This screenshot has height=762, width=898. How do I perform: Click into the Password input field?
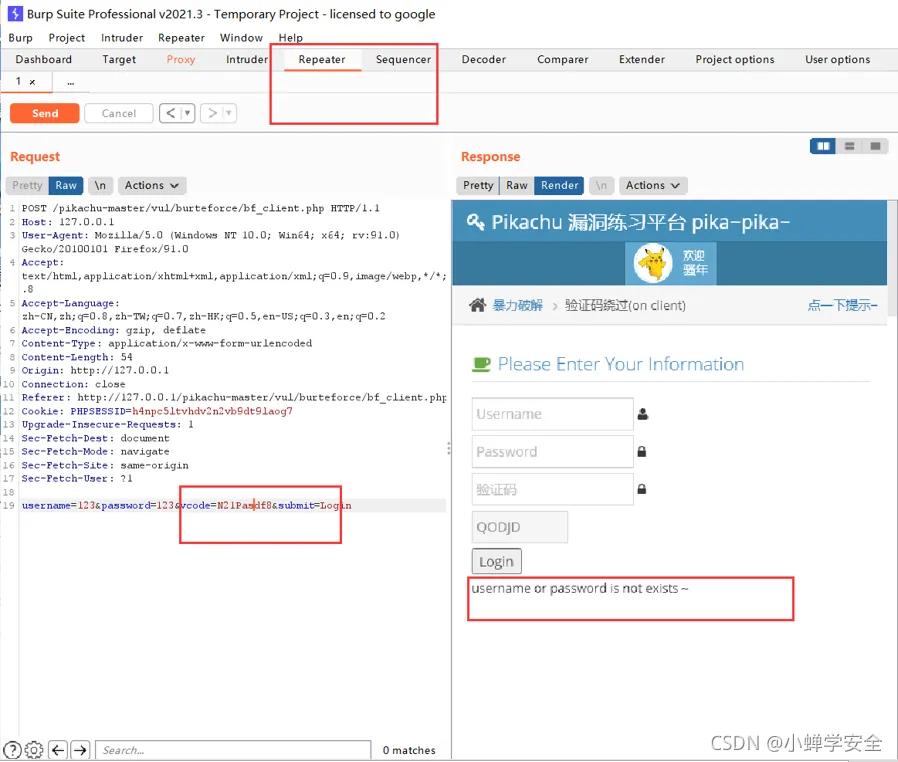(553, 452)
